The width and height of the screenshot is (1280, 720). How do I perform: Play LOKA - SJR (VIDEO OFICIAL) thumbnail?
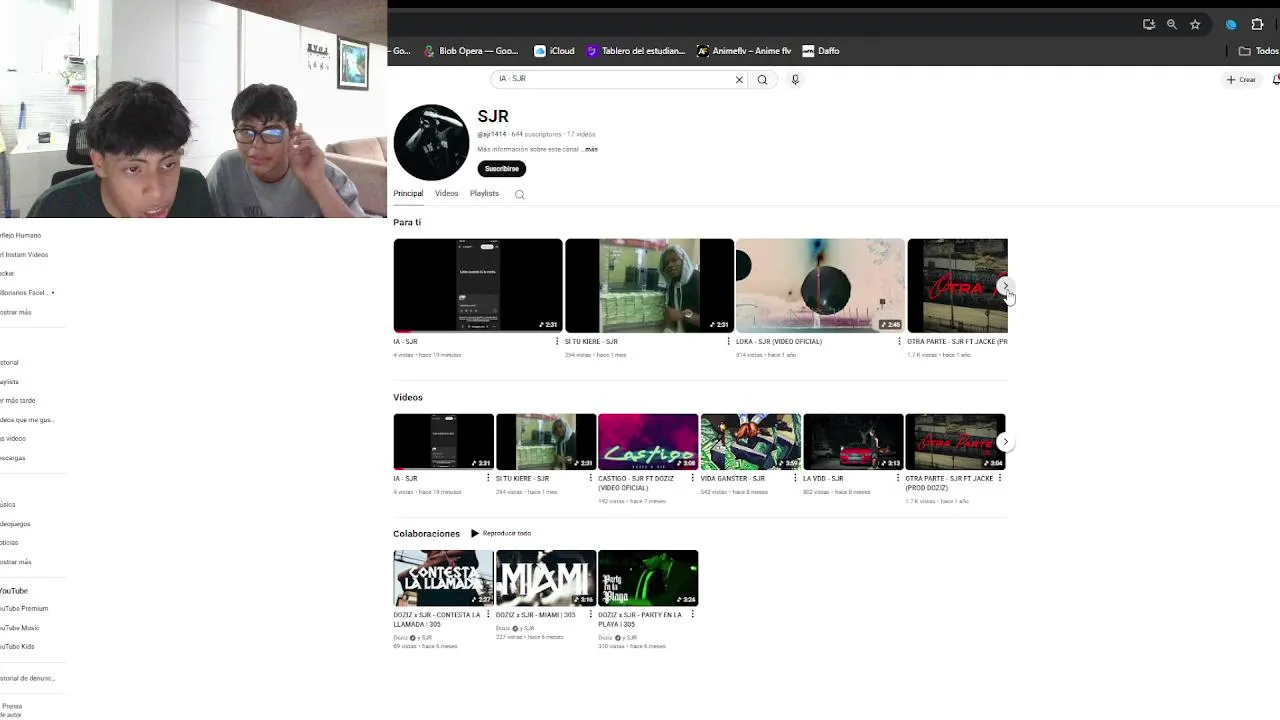820,285
